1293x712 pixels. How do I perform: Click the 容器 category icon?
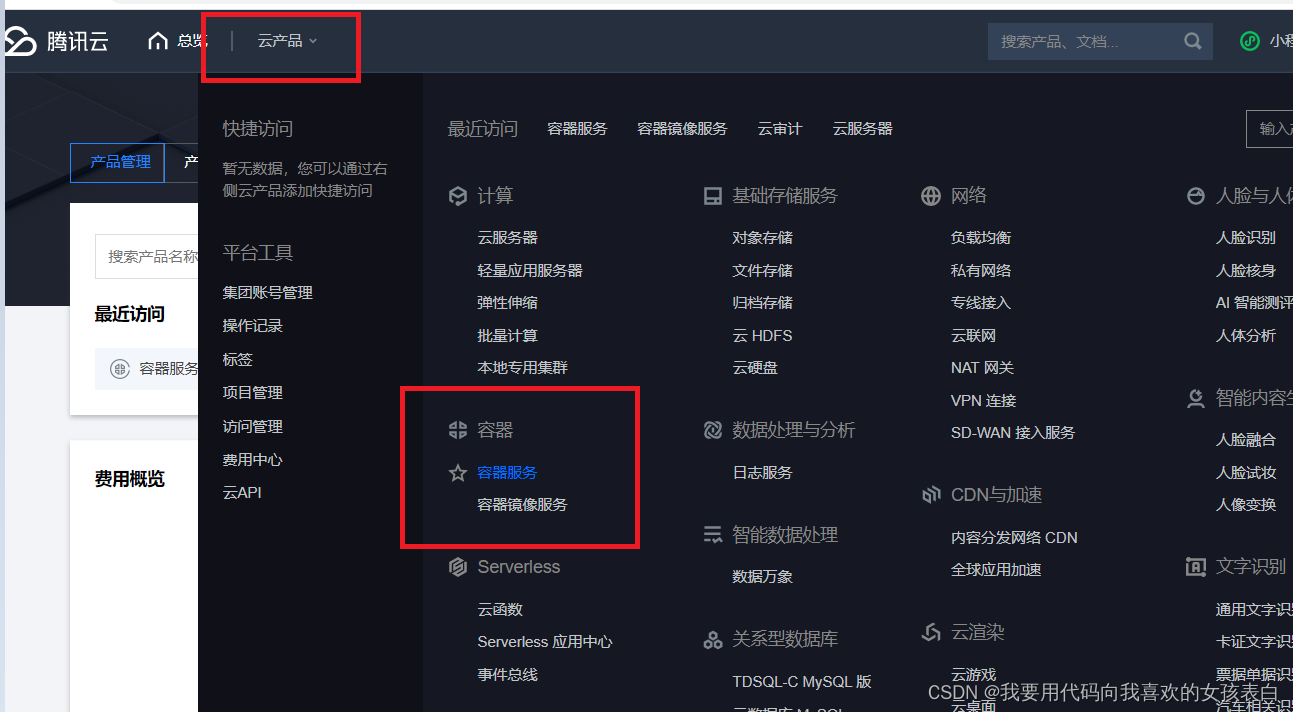[458, 430]
